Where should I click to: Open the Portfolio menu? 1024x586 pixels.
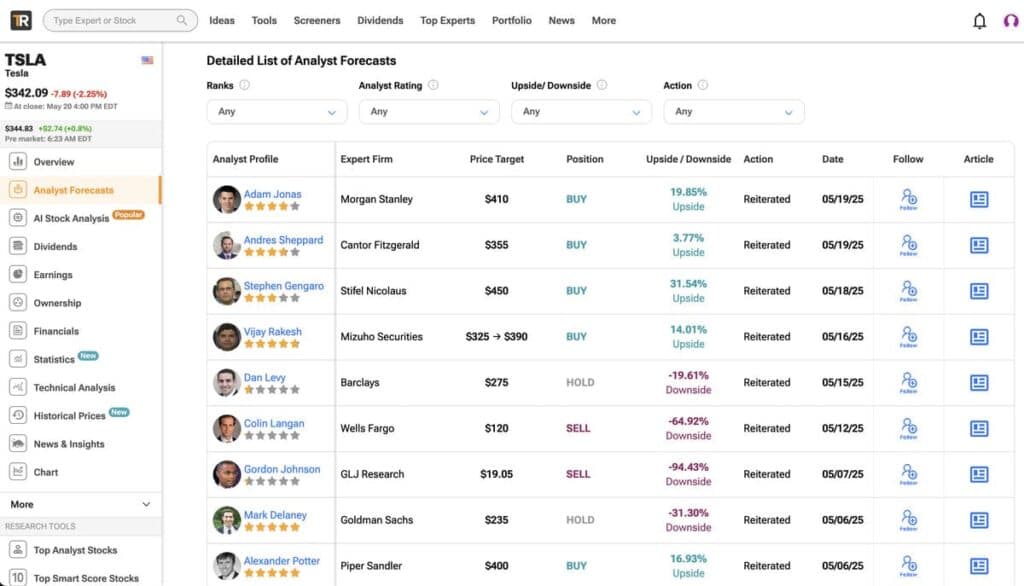coord(511,20)
